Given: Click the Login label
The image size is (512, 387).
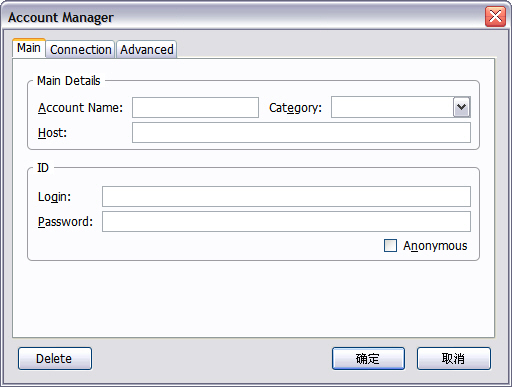Looking at the screenshot, I should click(x=54, y=197).
